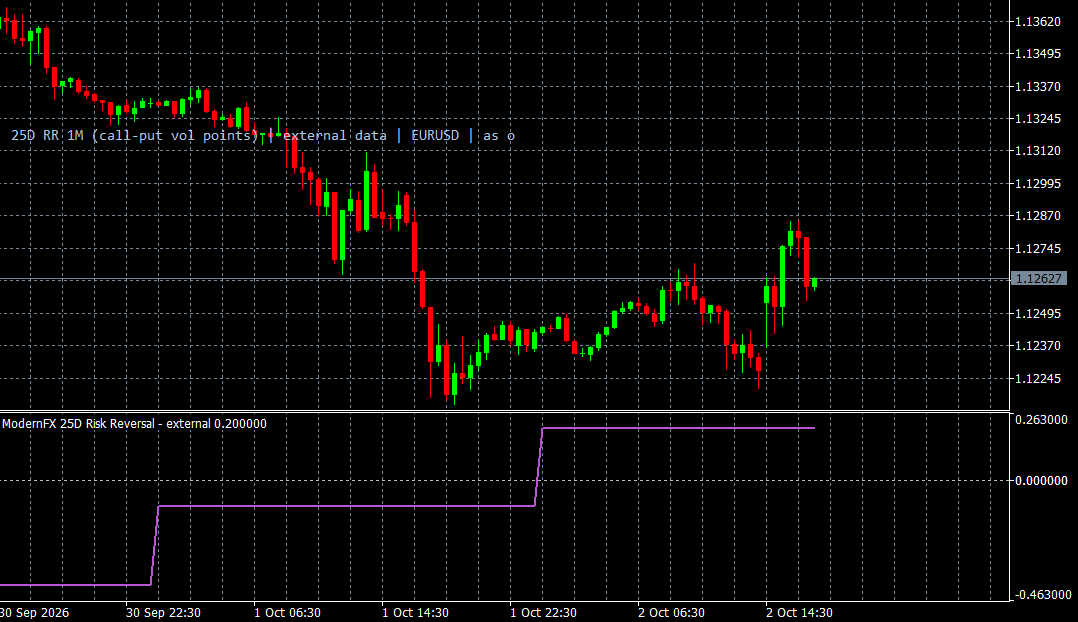Click the 0.263000 indicator scale value

coord(1042,420)
